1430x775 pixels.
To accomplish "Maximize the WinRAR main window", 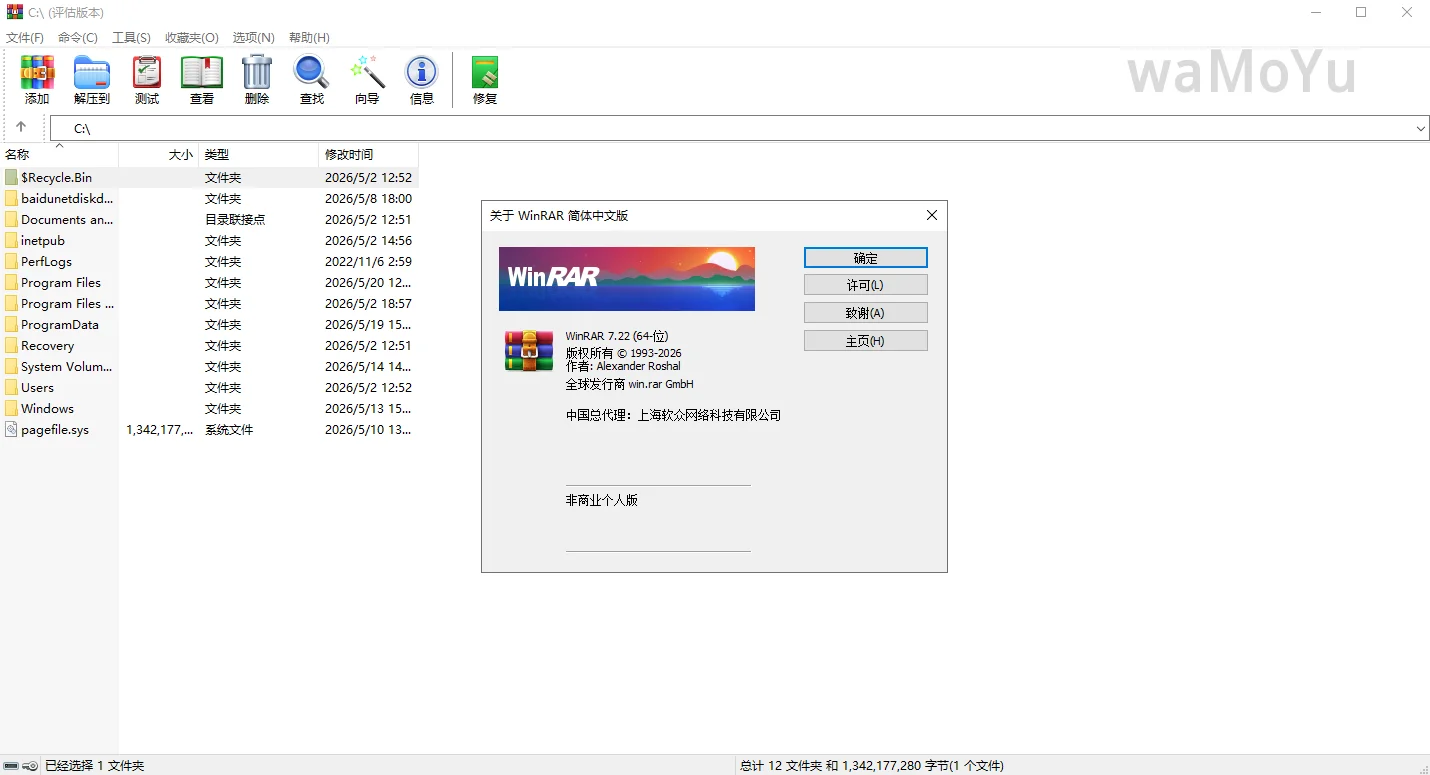I will 1361,12.
